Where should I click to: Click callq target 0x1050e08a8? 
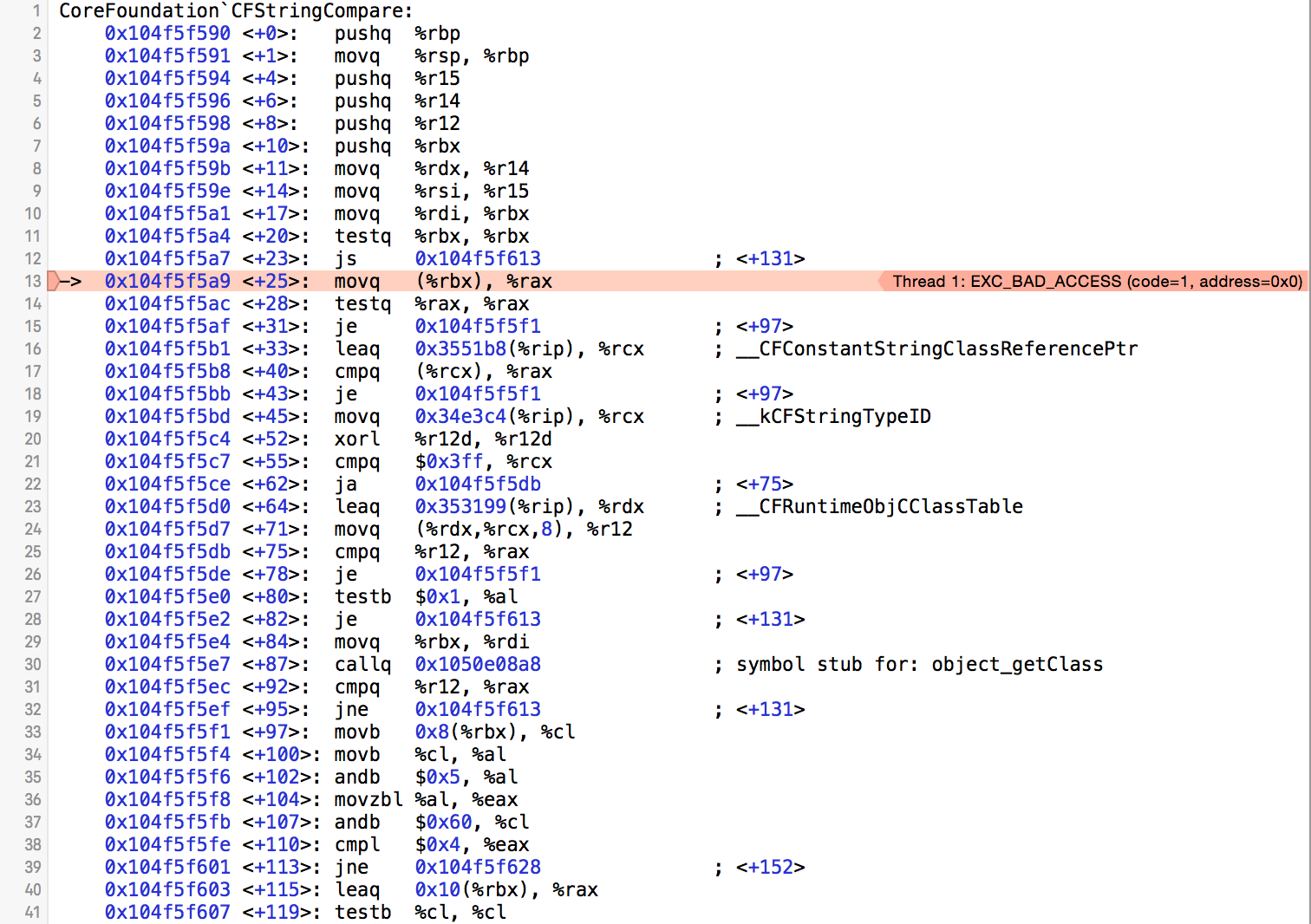478,664
